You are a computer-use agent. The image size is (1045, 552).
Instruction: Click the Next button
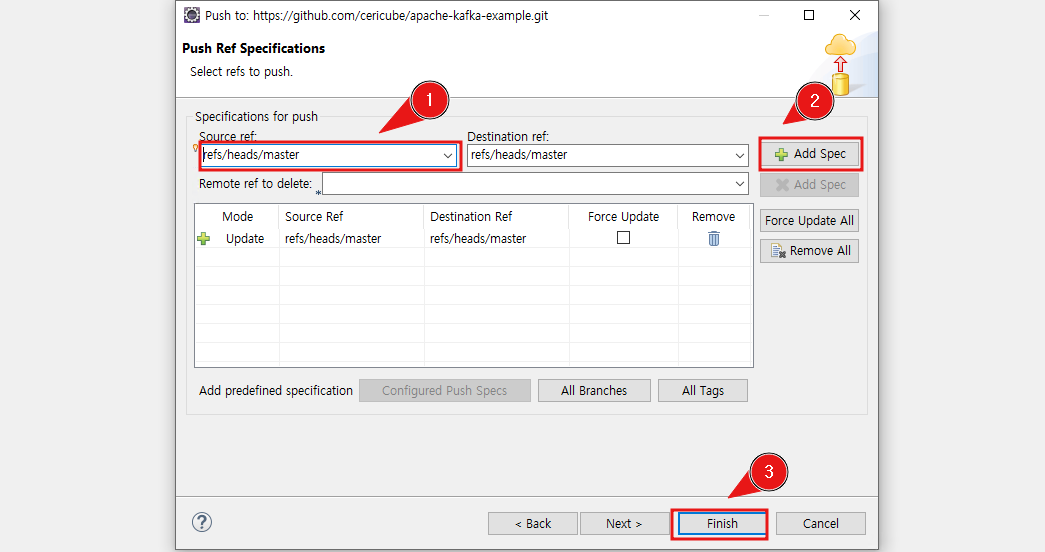(x=624, y=523)
